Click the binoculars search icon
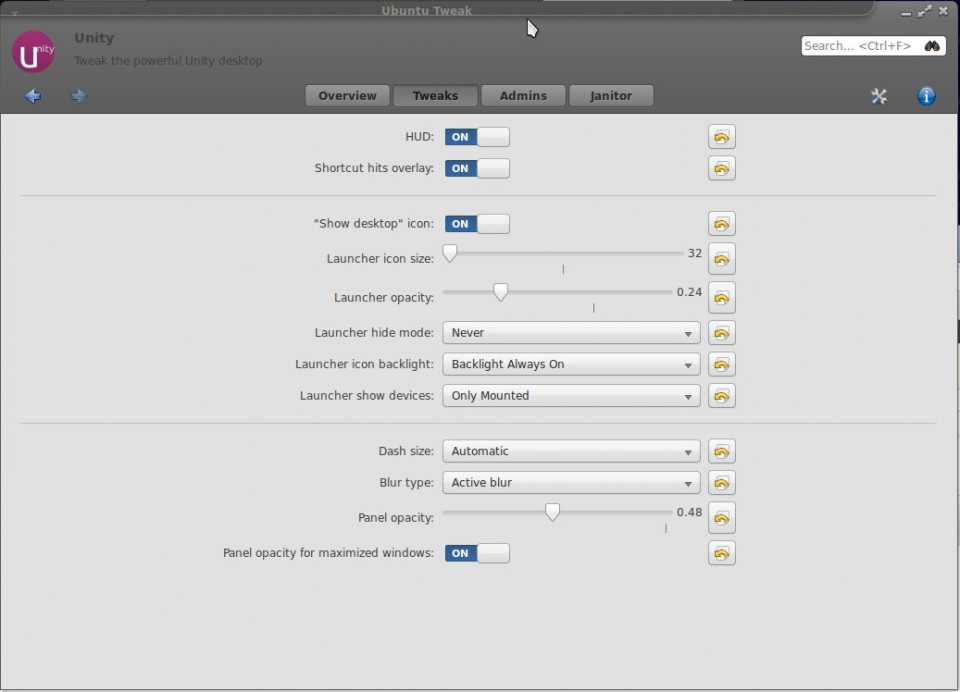This screenshot has height=692, width=960. pyautogui.click(x=932, y=46)
